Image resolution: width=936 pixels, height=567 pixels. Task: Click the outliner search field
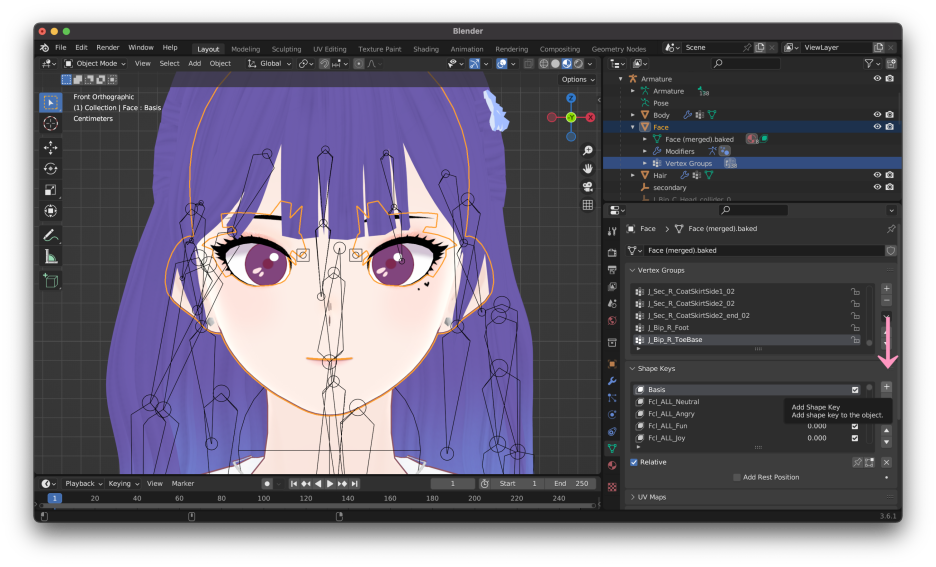(746, 63)
